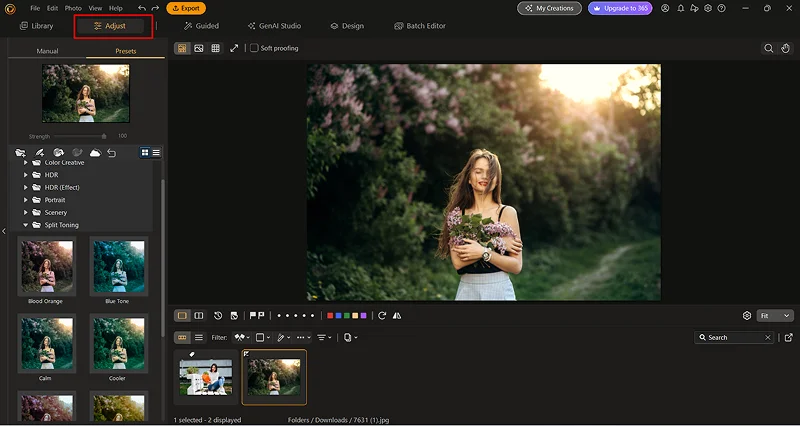Open the notifications bell
The height and width of the screenshot is (426, 800).
(681, 8)
